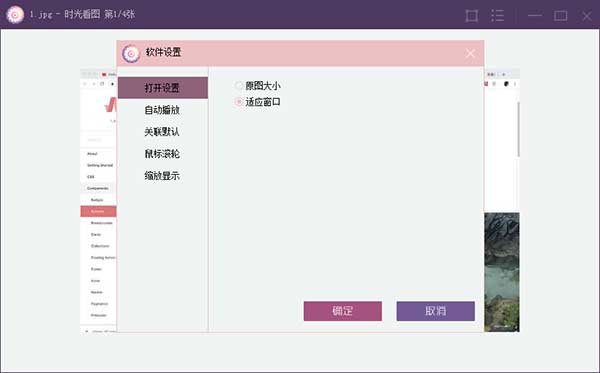The width and height of the screenshot is (600, 373).
Task: Click the scrollbar in the displayed image
Action: [x=518, y=129]
